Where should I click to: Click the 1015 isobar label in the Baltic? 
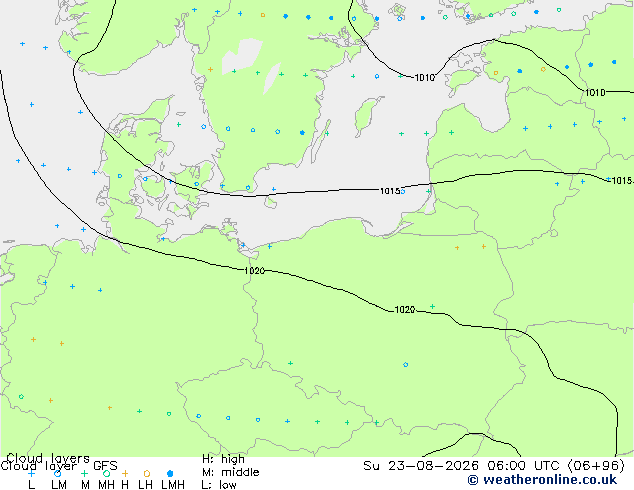point(390,191)
